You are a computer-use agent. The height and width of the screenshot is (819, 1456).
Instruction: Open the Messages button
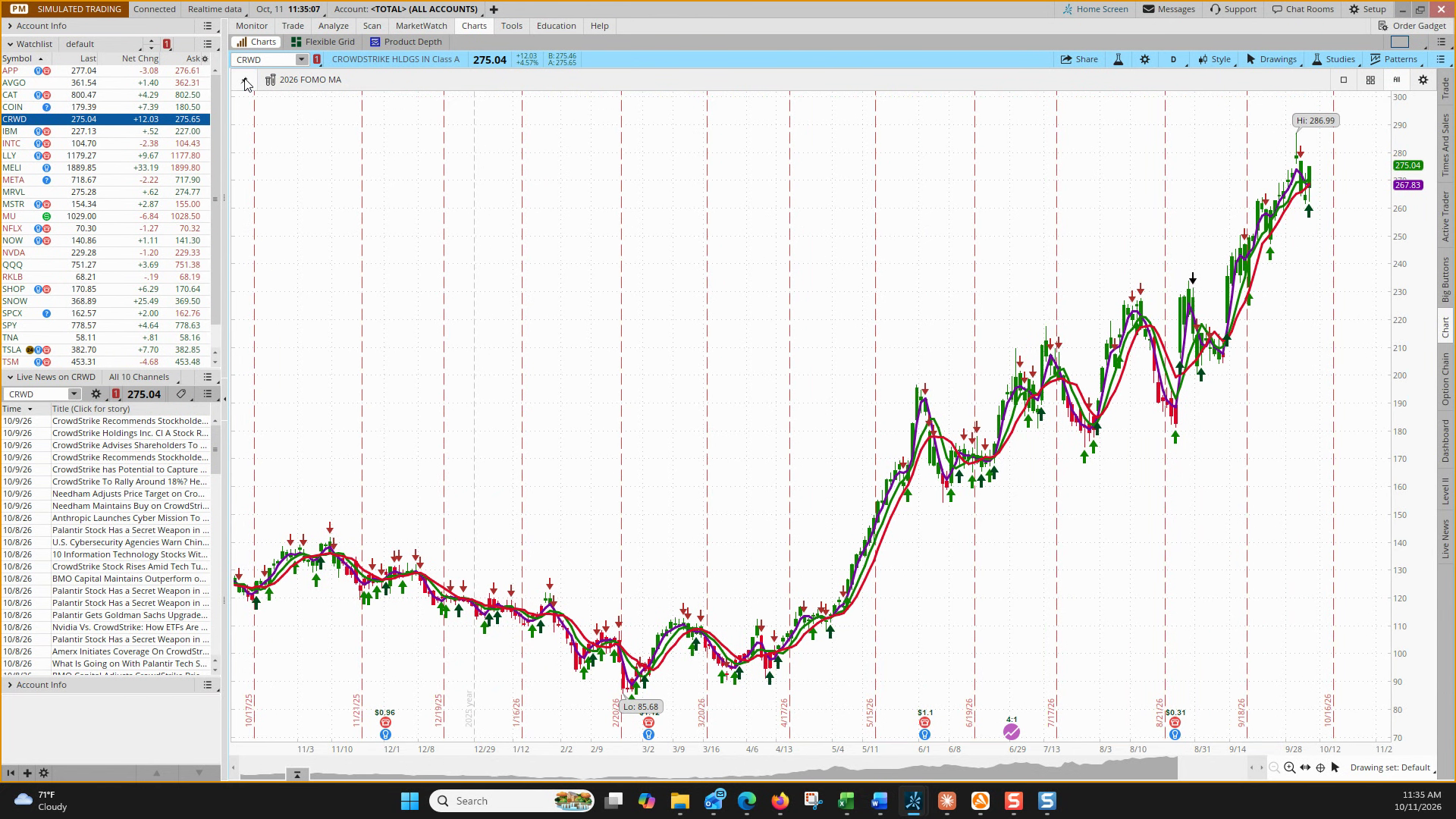click(x=1169, y=9)
